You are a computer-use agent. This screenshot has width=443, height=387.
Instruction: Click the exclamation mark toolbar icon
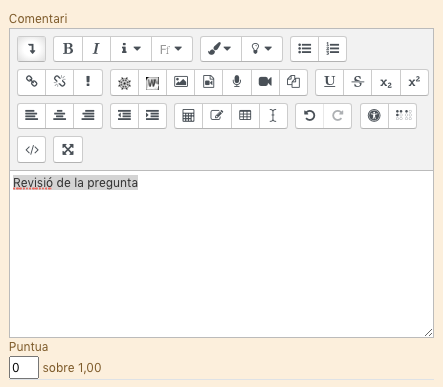(x=88, y=82)
